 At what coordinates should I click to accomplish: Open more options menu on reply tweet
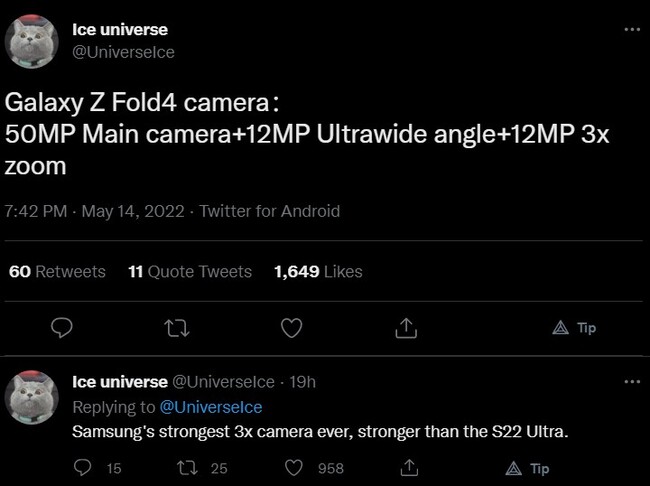(630, 382)
